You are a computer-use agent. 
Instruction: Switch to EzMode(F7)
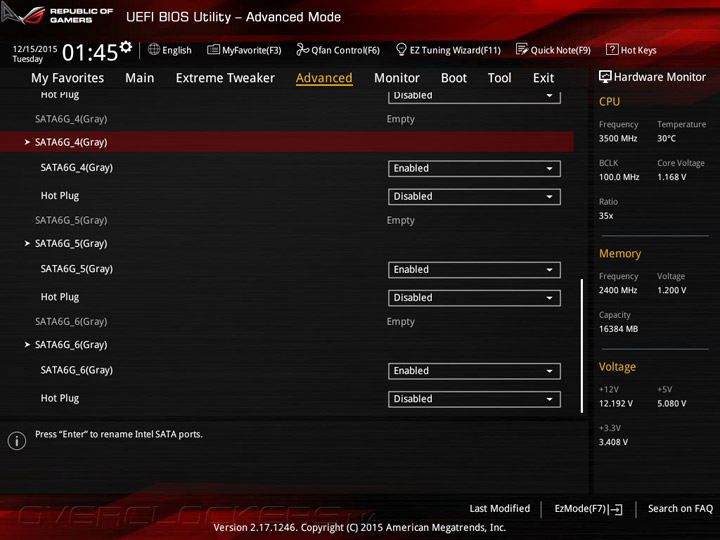(x=589, y=509)
